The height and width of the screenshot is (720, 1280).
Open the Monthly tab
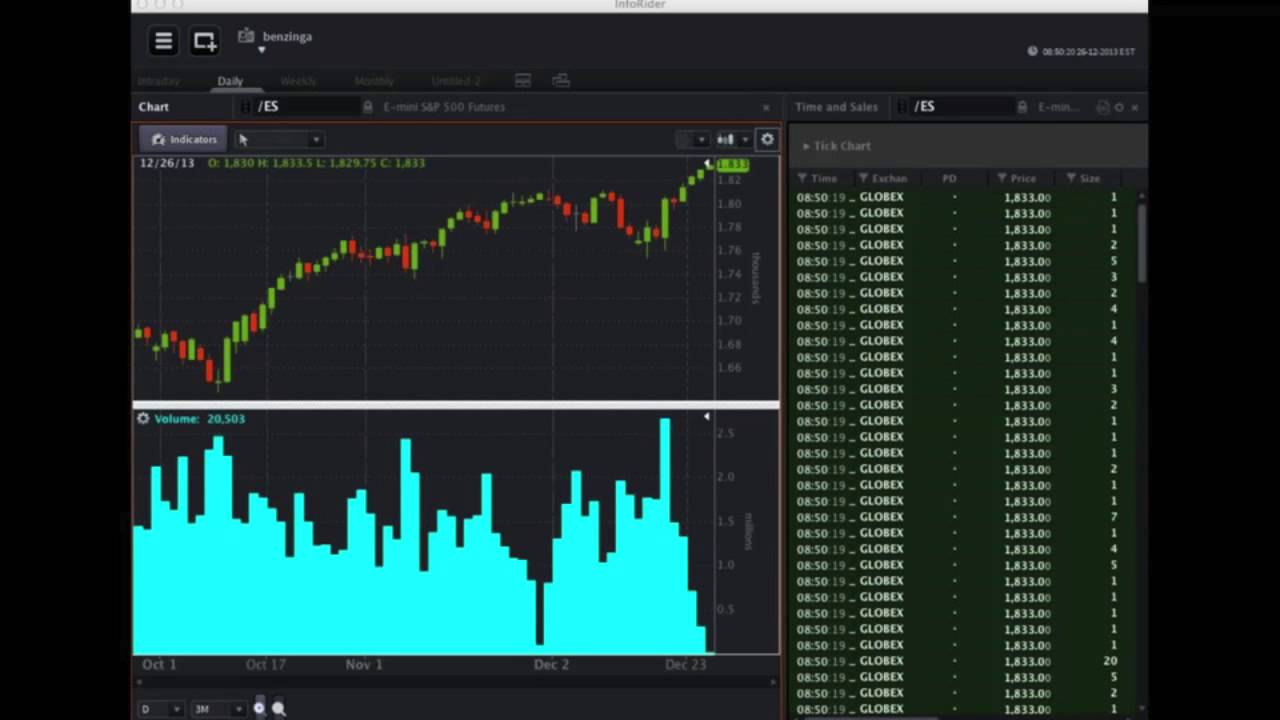pos(374,81)
